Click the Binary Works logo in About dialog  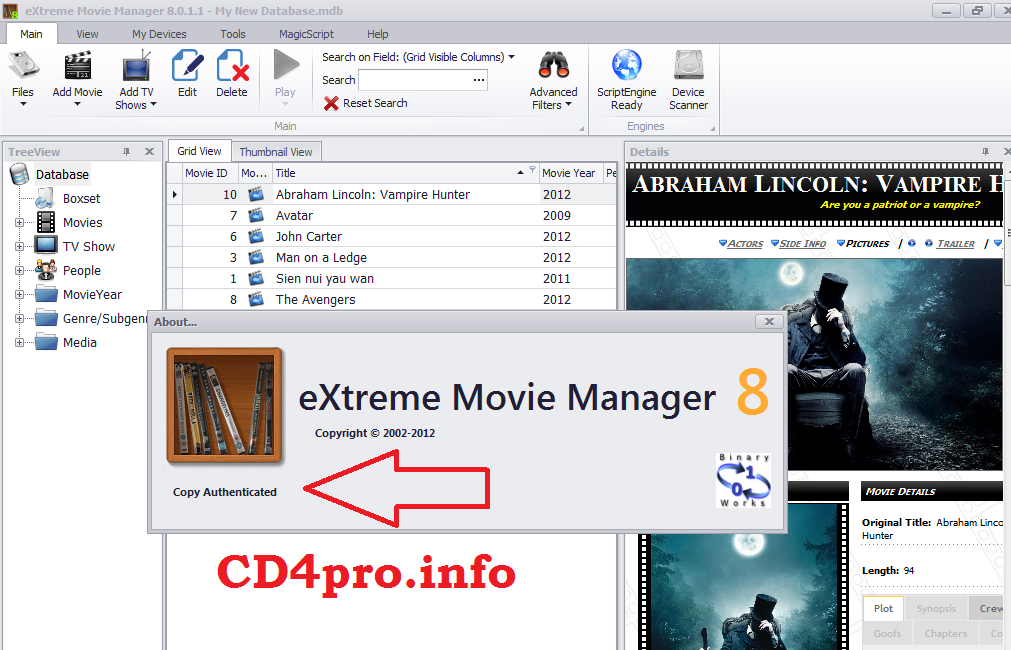pos(743,480)
